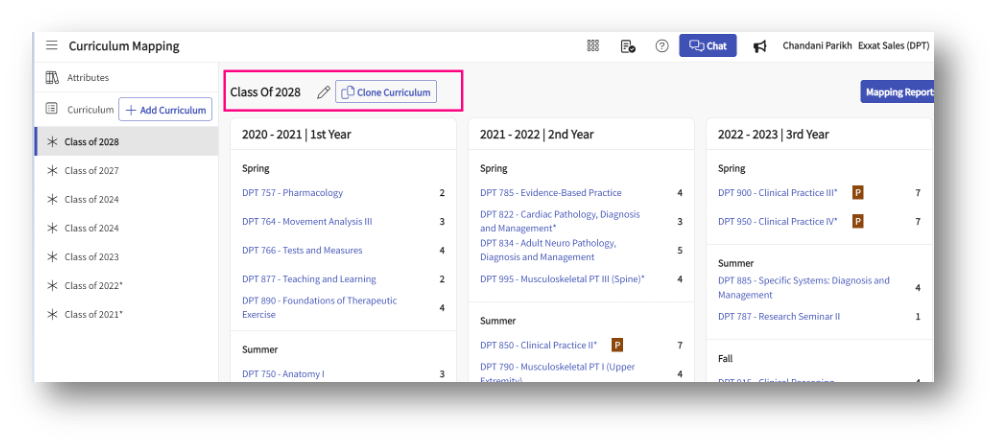Open the Chat button

708,46
